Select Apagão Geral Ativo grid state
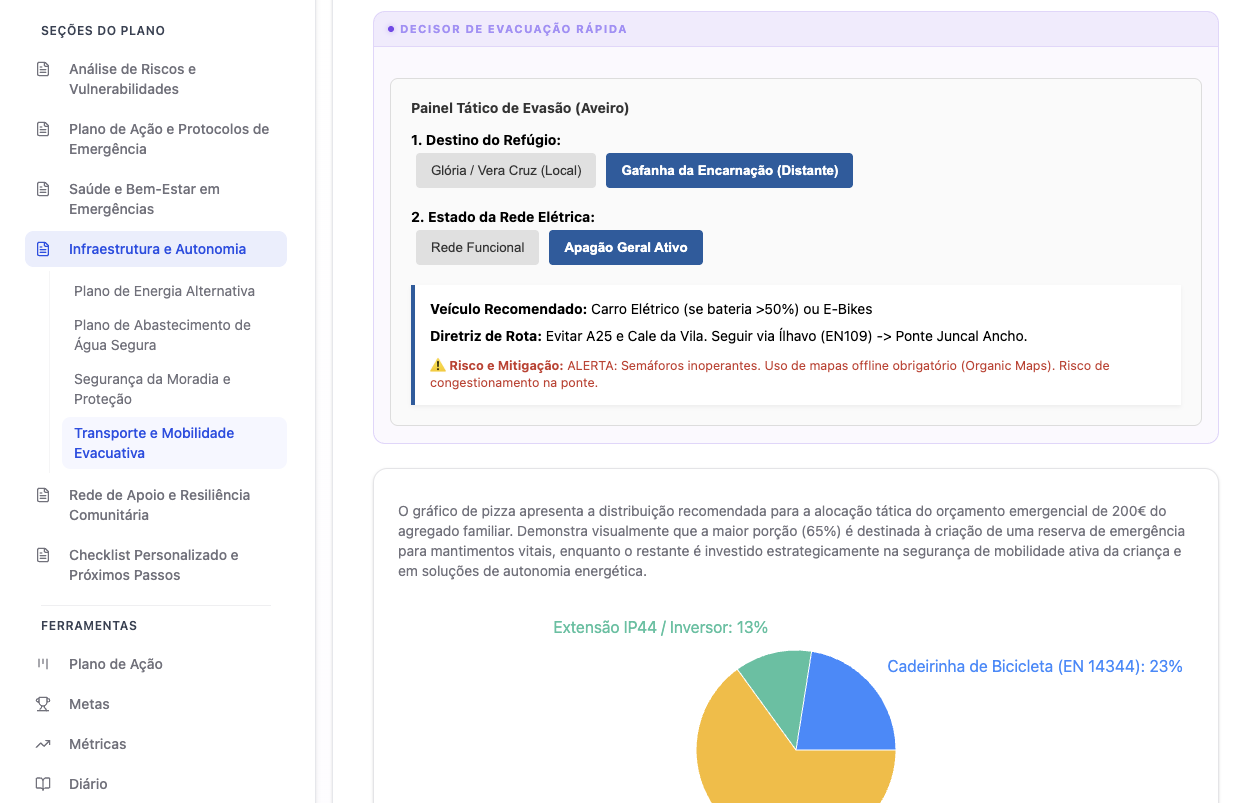This screenshot has width=1253, height=803. pyautogui.click(x=626, y=247)
